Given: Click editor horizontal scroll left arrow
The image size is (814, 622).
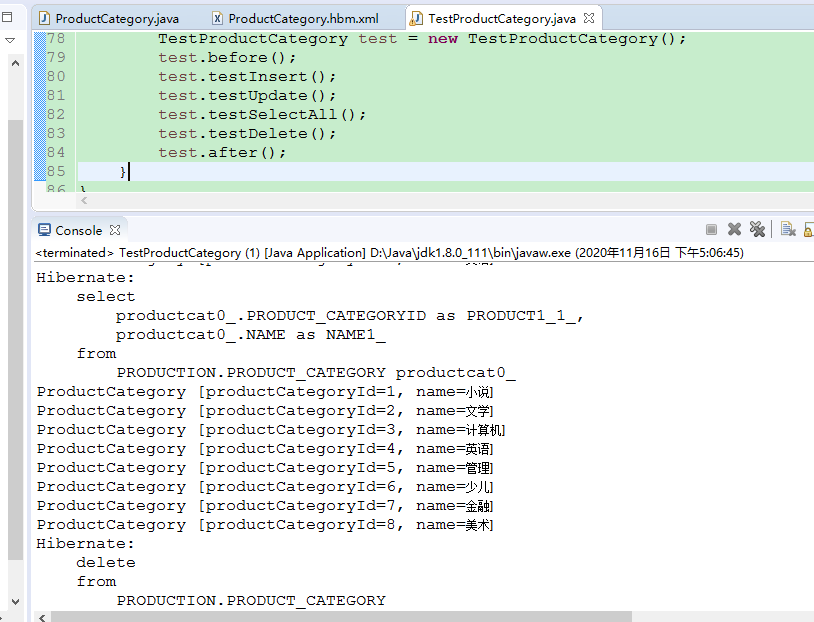Looking at the screenshot, I should [x=84, y=200].
